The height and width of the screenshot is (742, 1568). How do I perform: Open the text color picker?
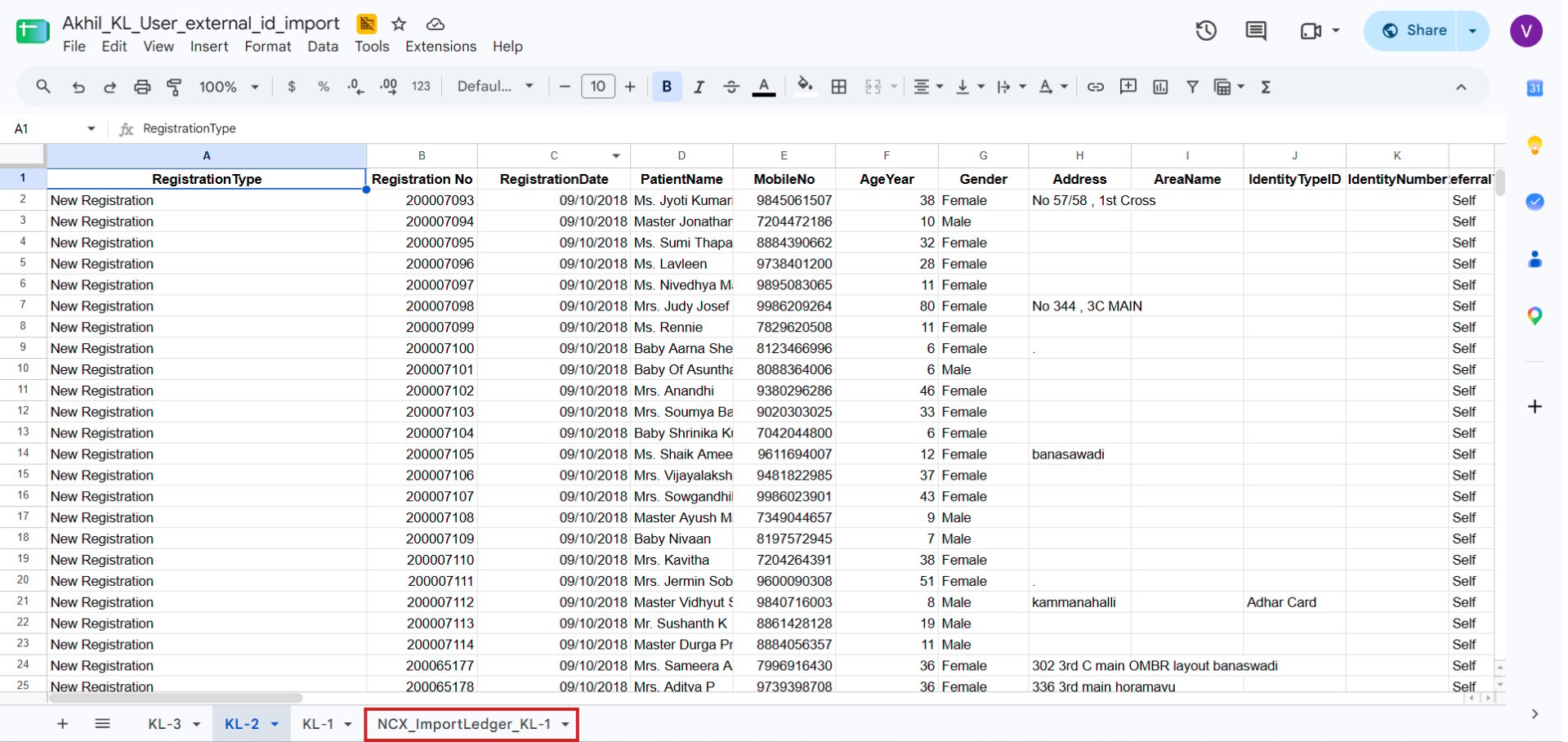coord(764,87)
